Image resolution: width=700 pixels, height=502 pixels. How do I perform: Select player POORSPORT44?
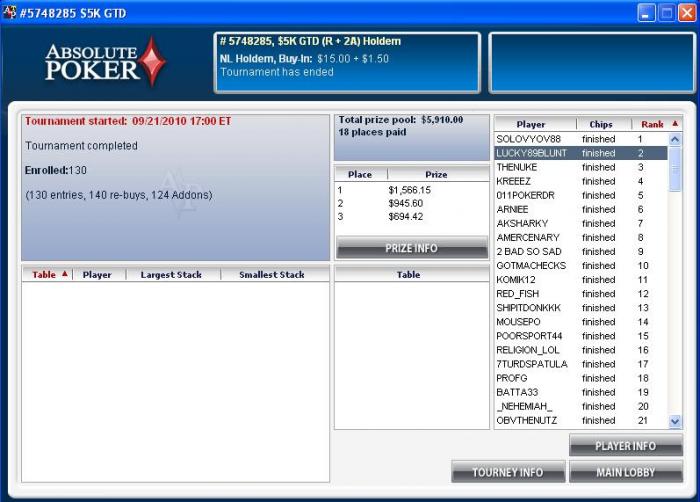(581, 336)
